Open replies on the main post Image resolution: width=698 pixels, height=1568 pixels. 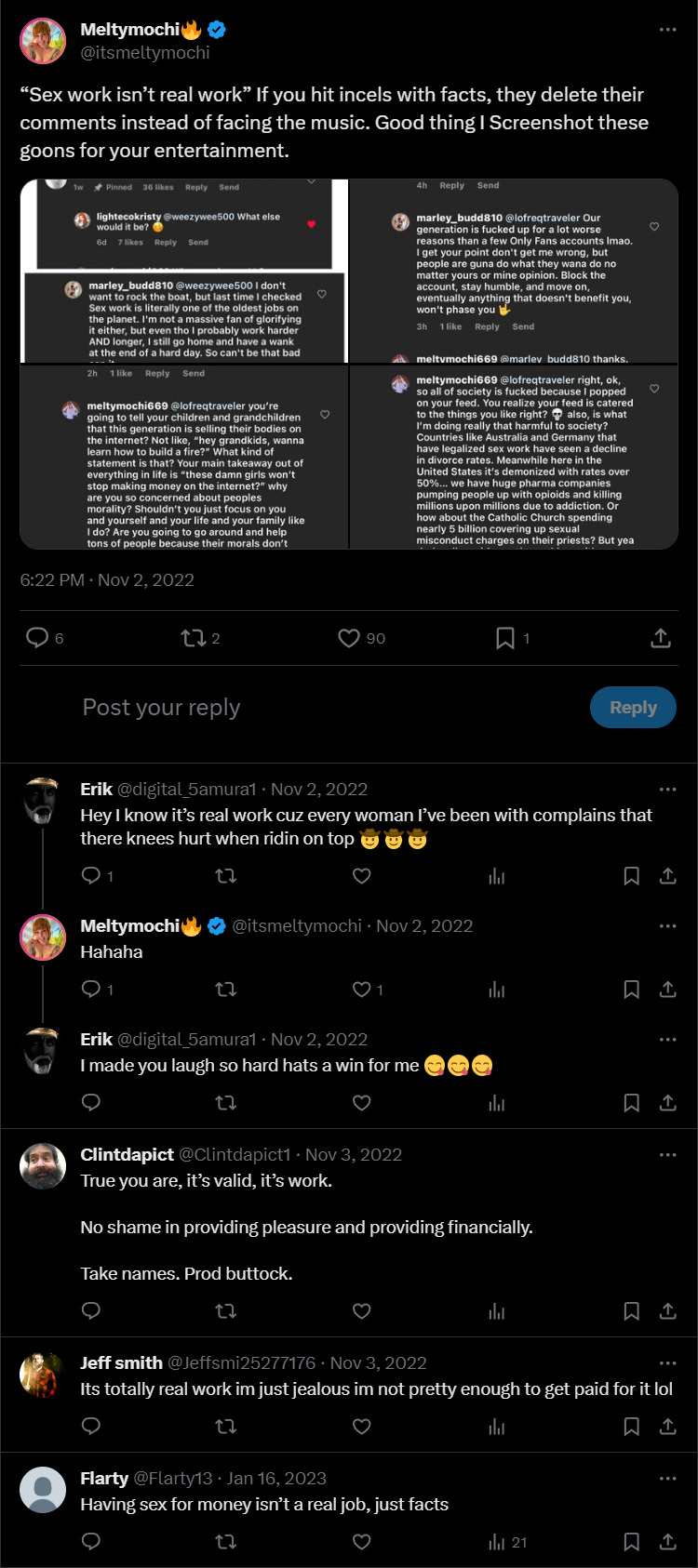37,638
